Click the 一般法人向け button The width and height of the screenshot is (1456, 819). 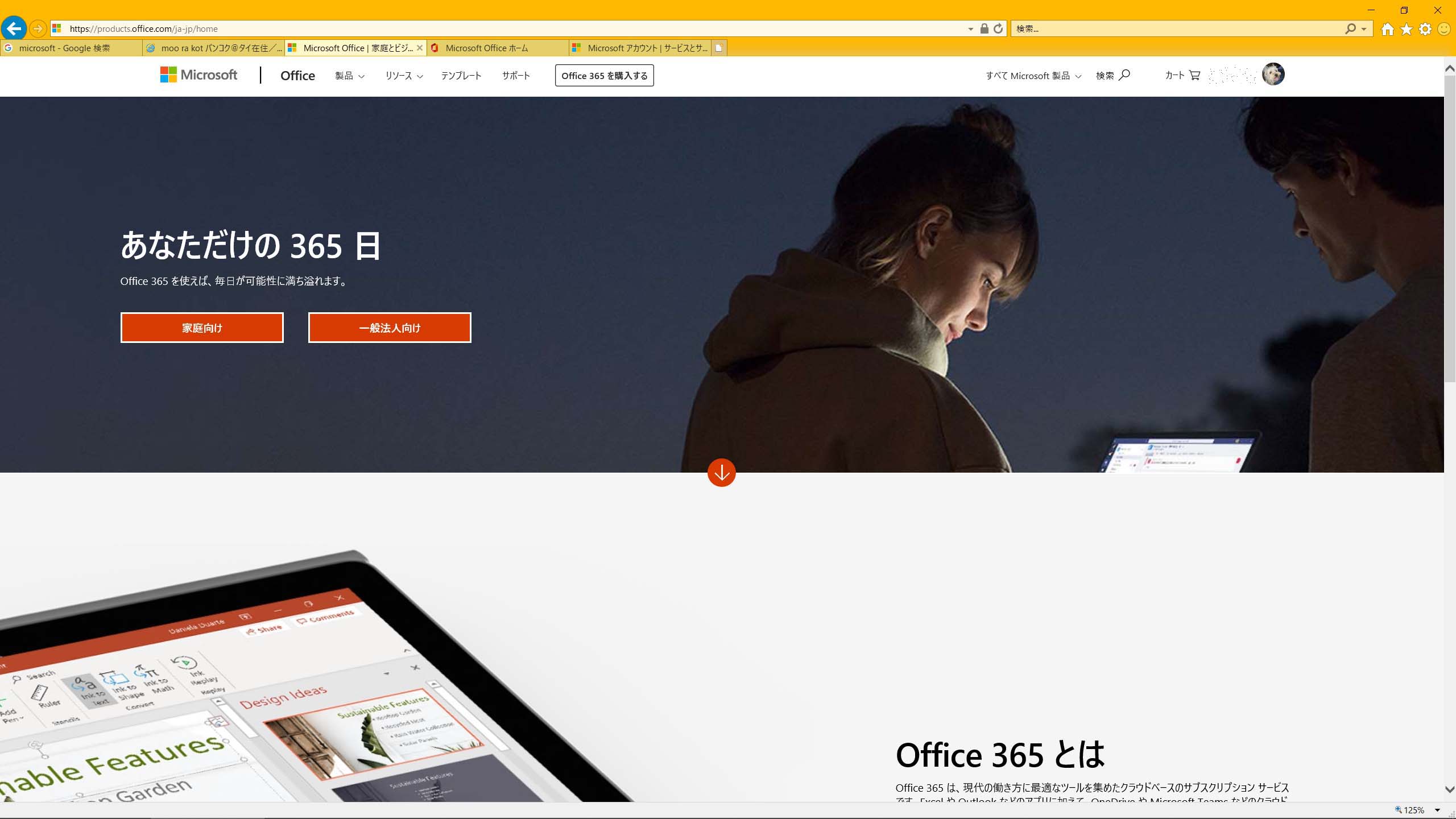point(390,328)
